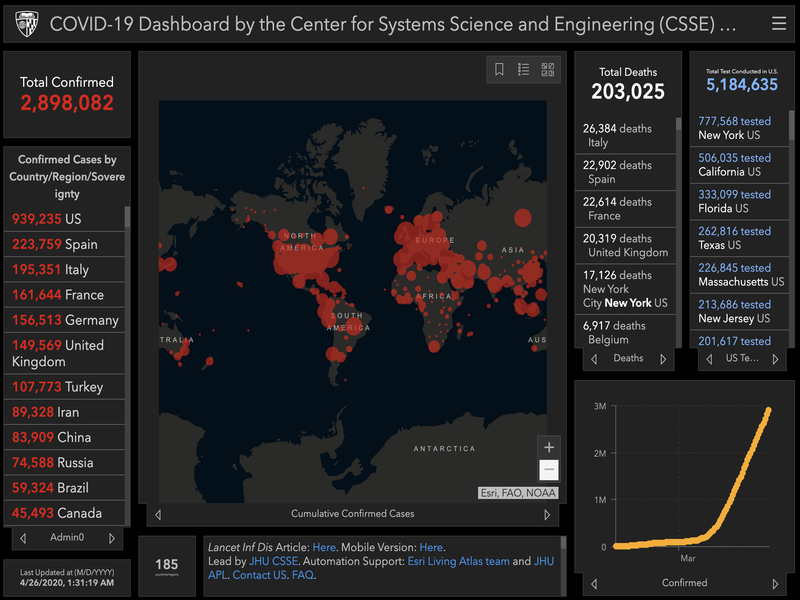Select the 26,384 deaths Italy entry

point(626,135)
